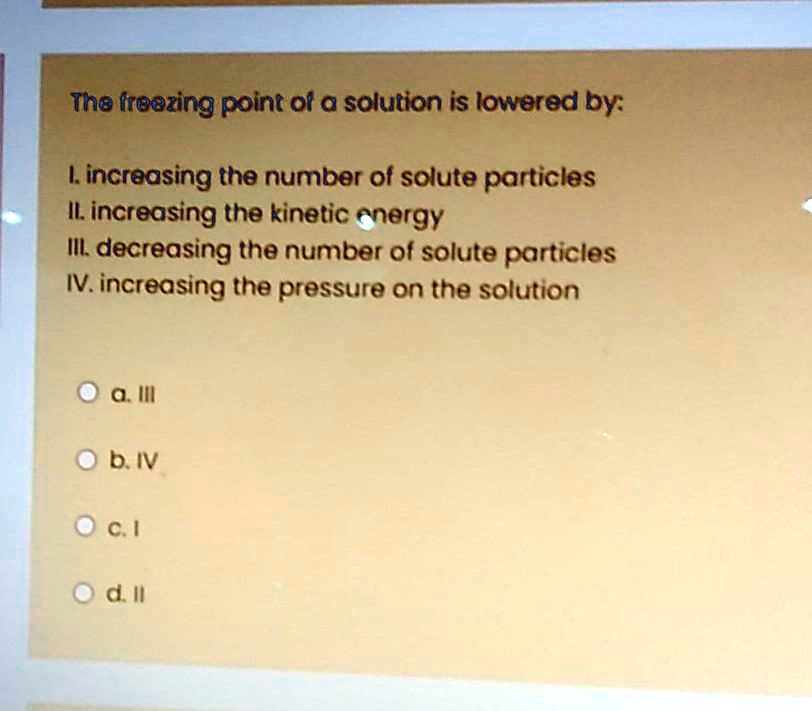Image resolution: width=812 pixels, height=711 pixels.
Task: Click statement IV about increasing pressure
Action: [x=325, y=288]
